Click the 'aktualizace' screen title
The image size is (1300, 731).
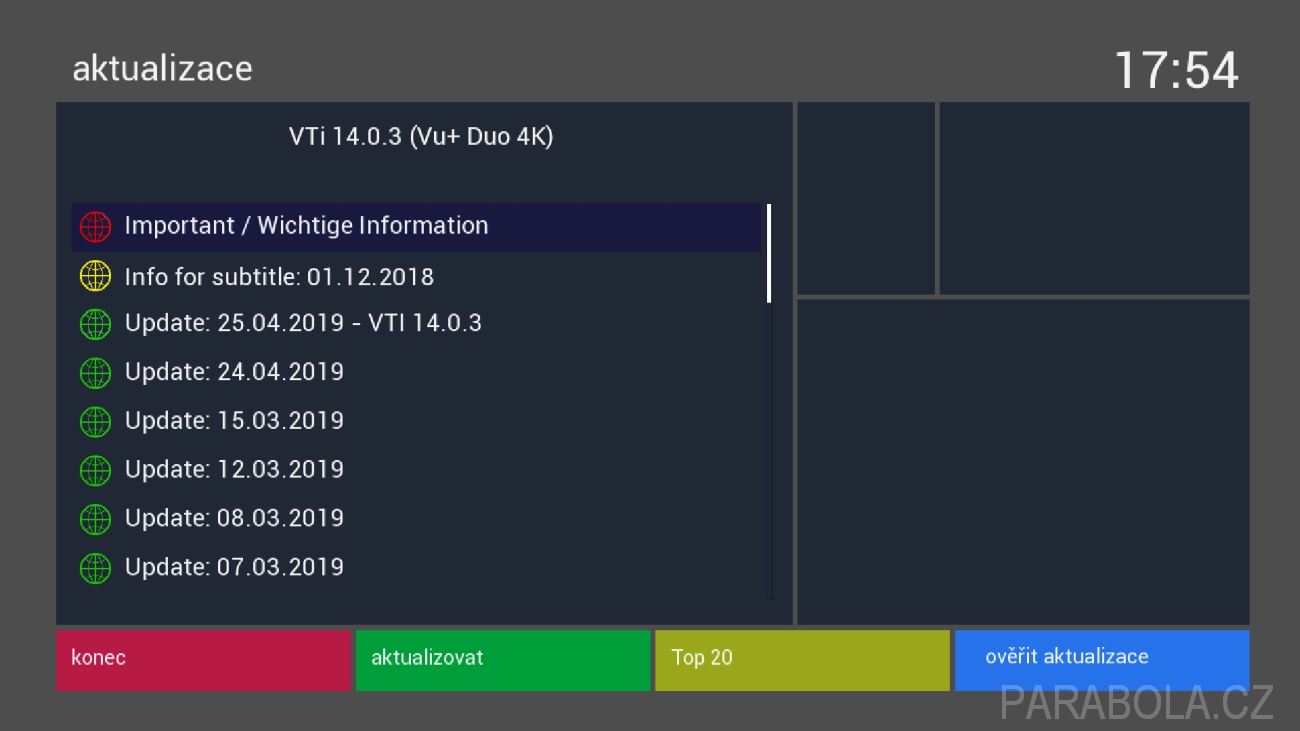coord(162,68)
